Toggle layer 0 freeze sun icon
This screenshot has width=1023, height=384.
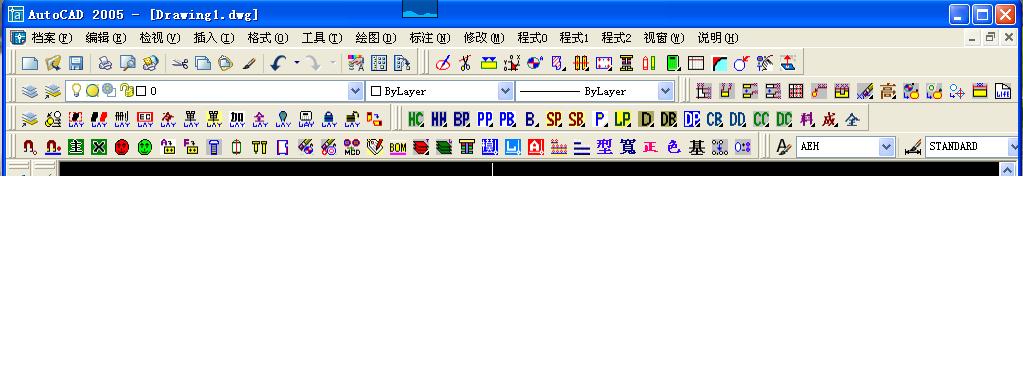93,91
